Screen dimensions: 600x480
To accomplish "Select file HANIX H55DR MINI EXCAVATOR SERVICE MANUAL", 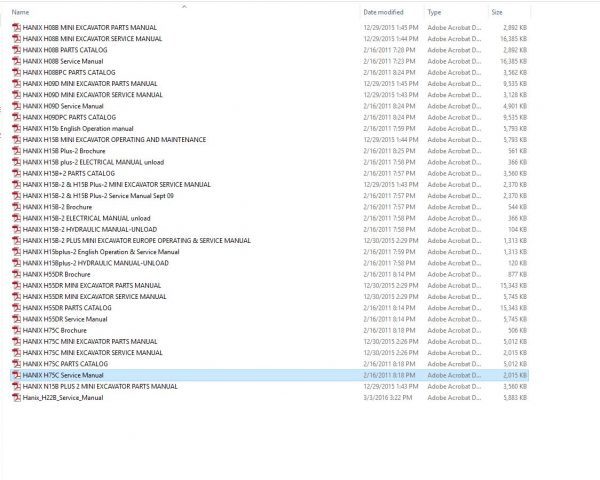I will coord(269,297).
